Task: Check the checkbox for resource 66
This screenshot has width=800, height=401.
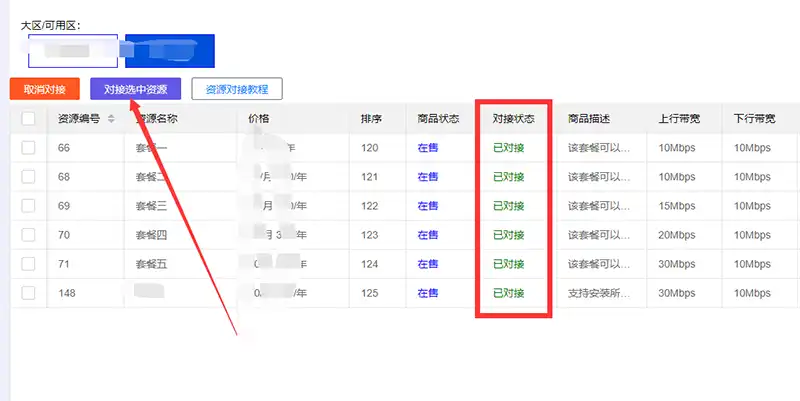Action: [28, 148]
